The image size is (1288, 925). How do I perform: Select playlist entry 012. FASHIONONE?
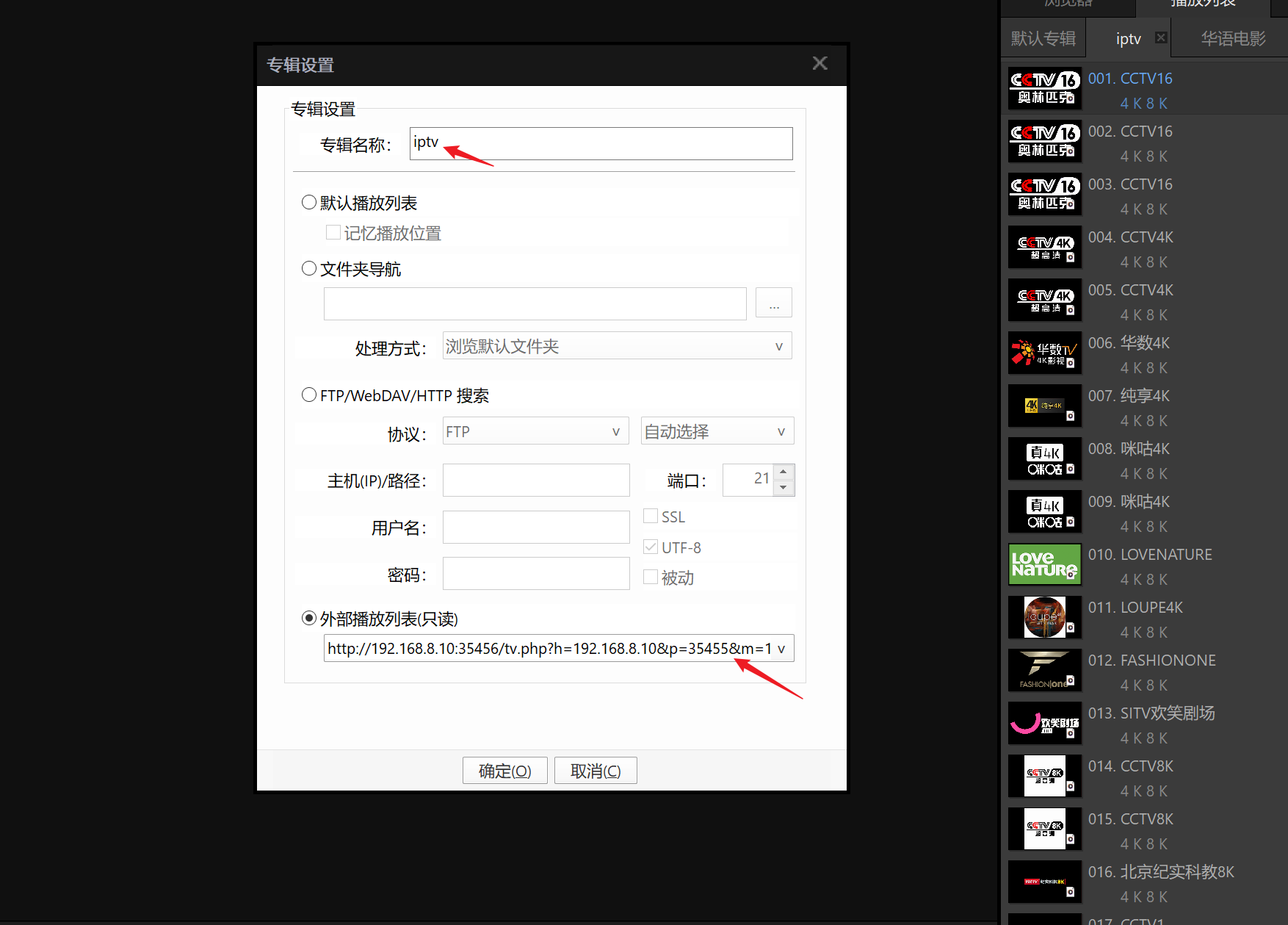(x=1146, y=671)
